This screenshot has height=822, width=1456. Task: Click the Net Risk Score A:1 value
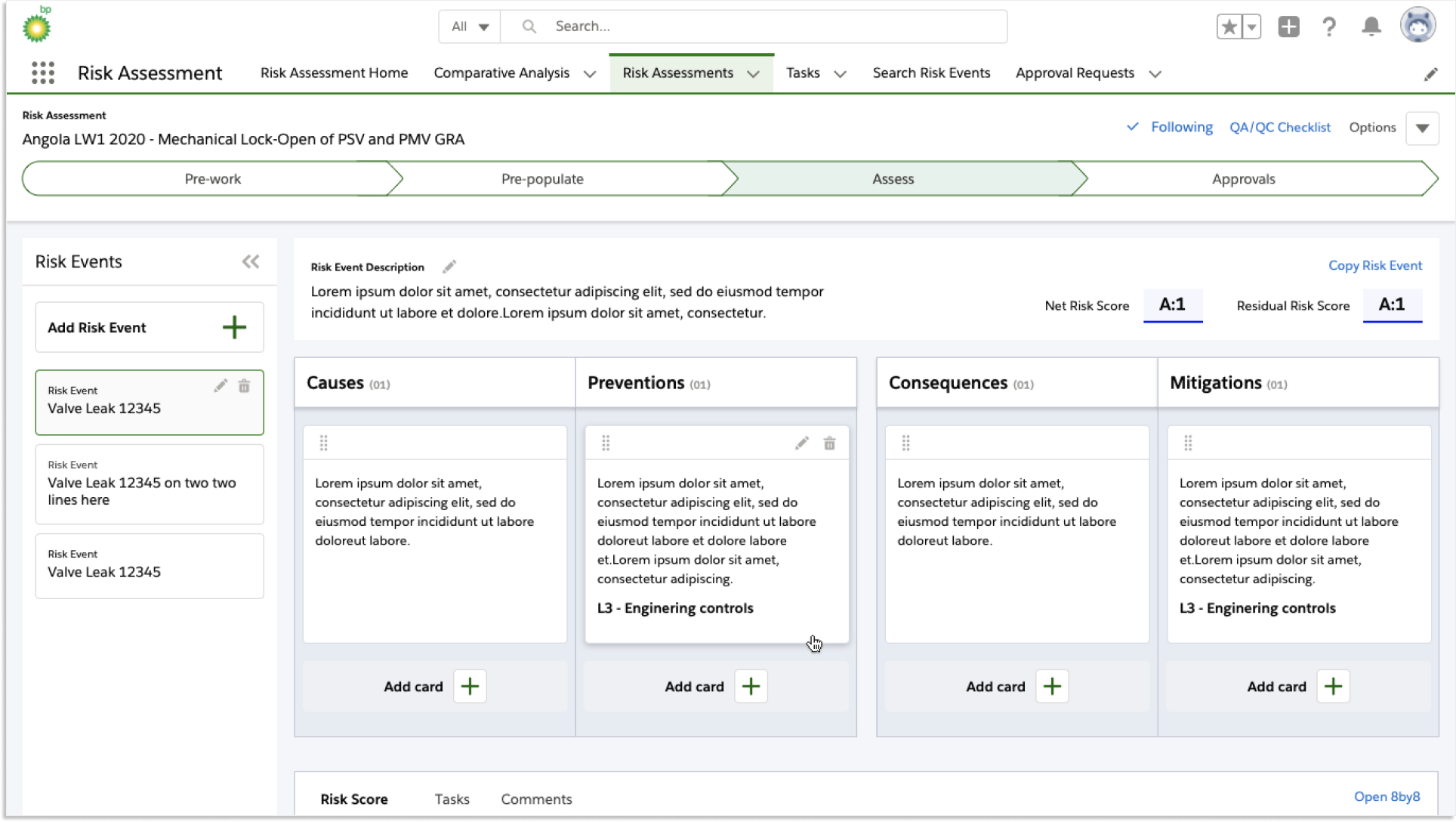coord(1172,304)
